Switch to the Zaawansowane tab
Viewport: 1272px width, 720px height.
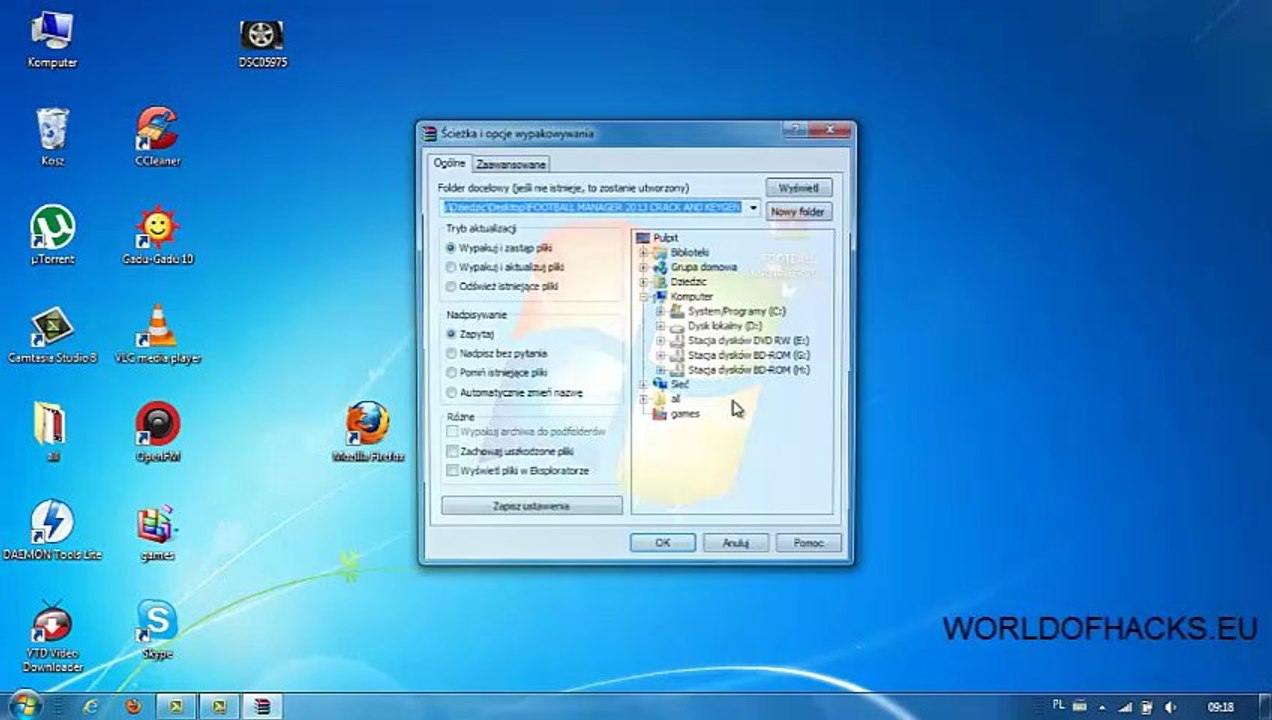(511, 164)
